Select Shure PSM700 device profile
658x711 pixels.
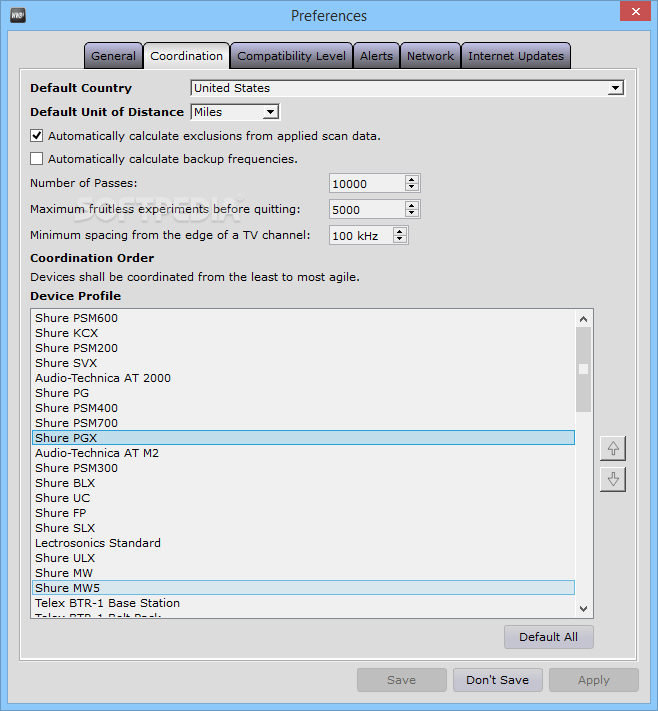click(x=303, y=423)
